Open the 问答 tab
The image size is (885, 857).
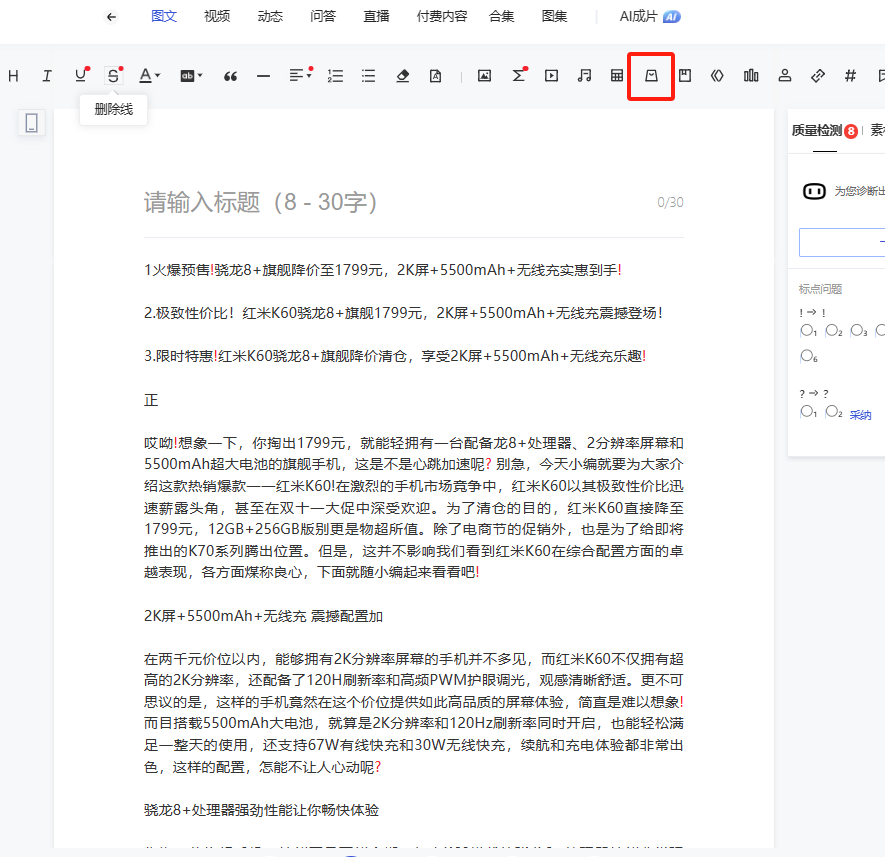[x=323, y=16]
